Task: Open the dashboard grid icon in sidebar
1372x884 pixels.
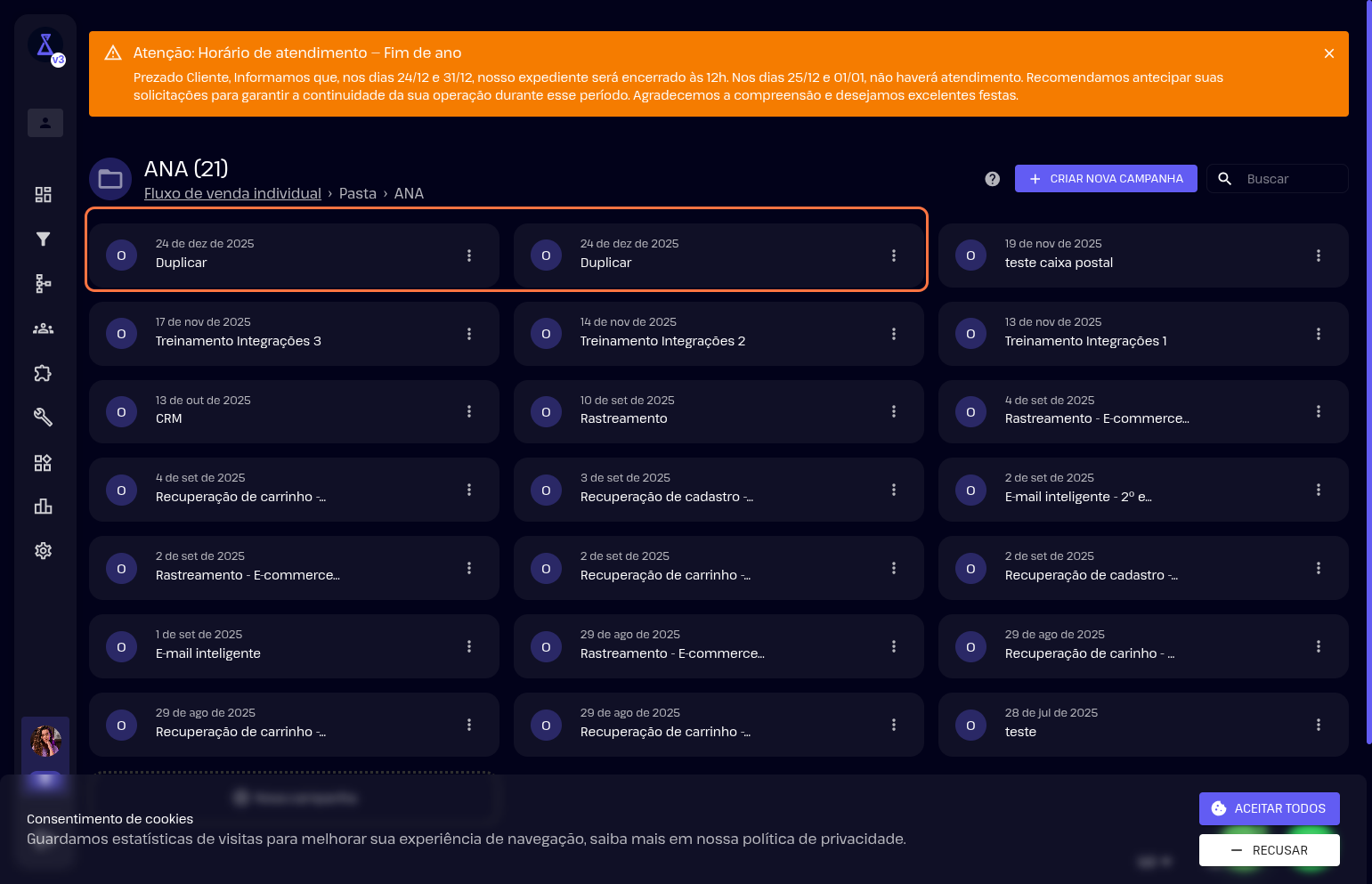Action: [x=43, y=195]
